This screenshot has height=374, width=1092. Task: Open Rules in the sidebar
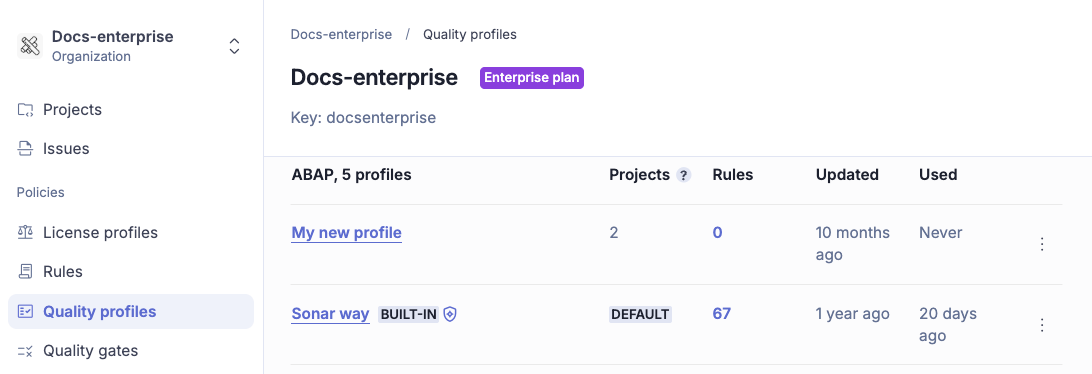click(x=63, y=271)
